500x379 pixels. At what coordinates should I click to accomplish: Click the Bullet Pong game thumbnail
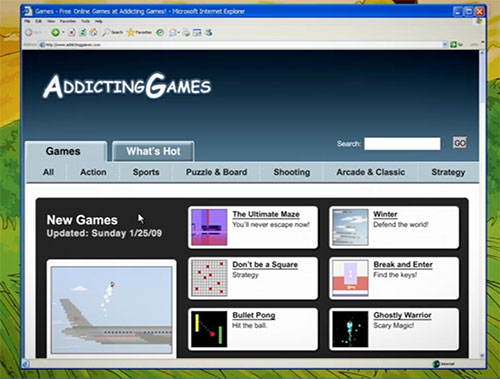[x=209, y=329]
